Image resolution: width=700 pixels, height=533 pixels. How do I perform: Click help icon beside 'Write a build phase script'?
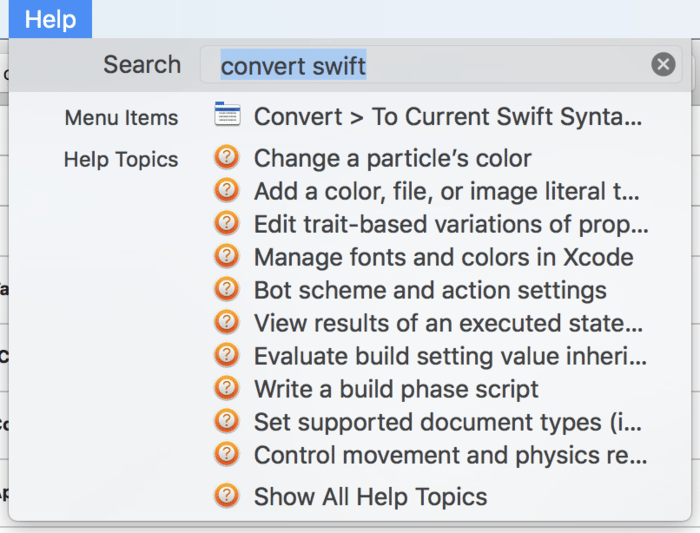click(x=227, y=388)
